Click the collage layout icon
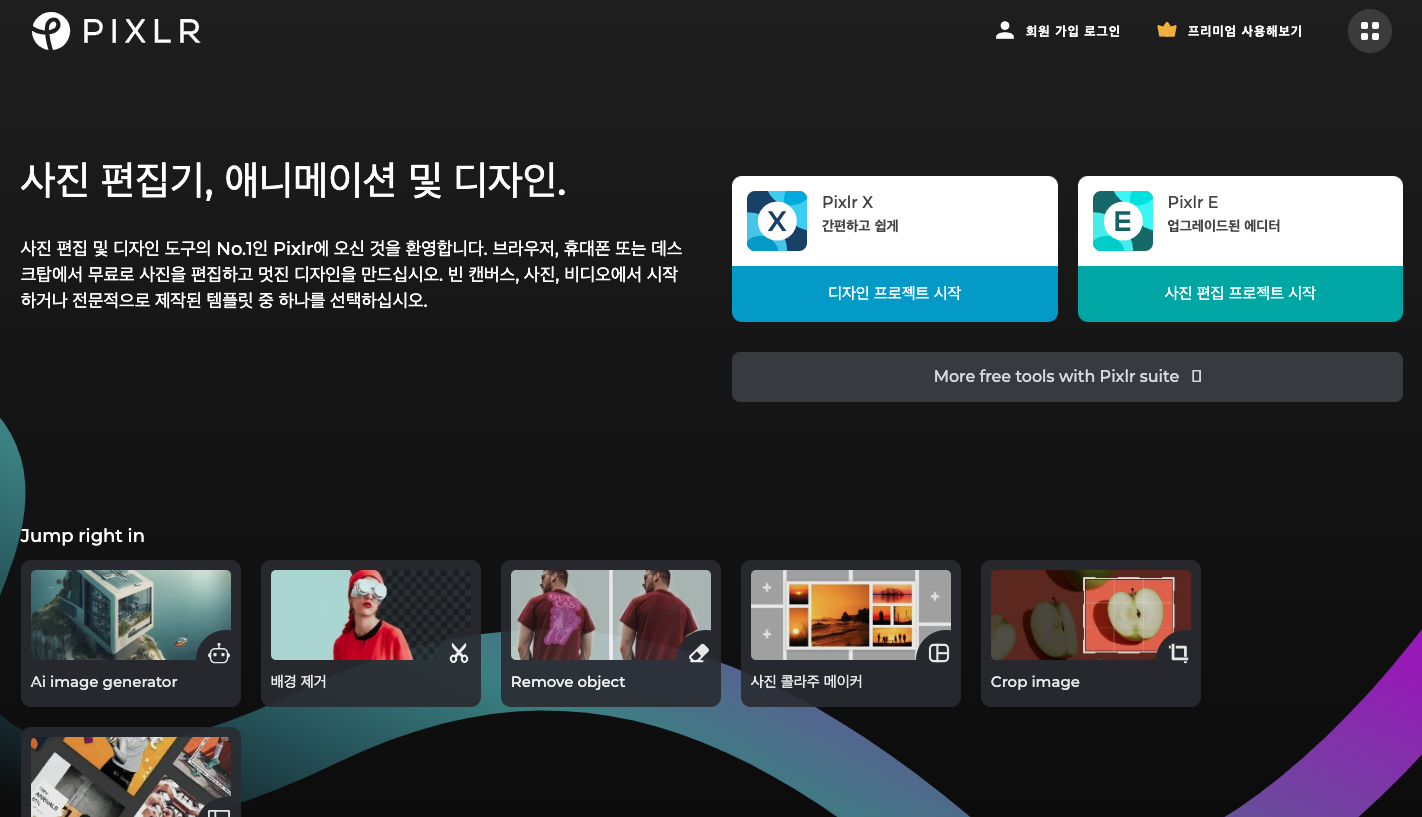 [939, 654]
